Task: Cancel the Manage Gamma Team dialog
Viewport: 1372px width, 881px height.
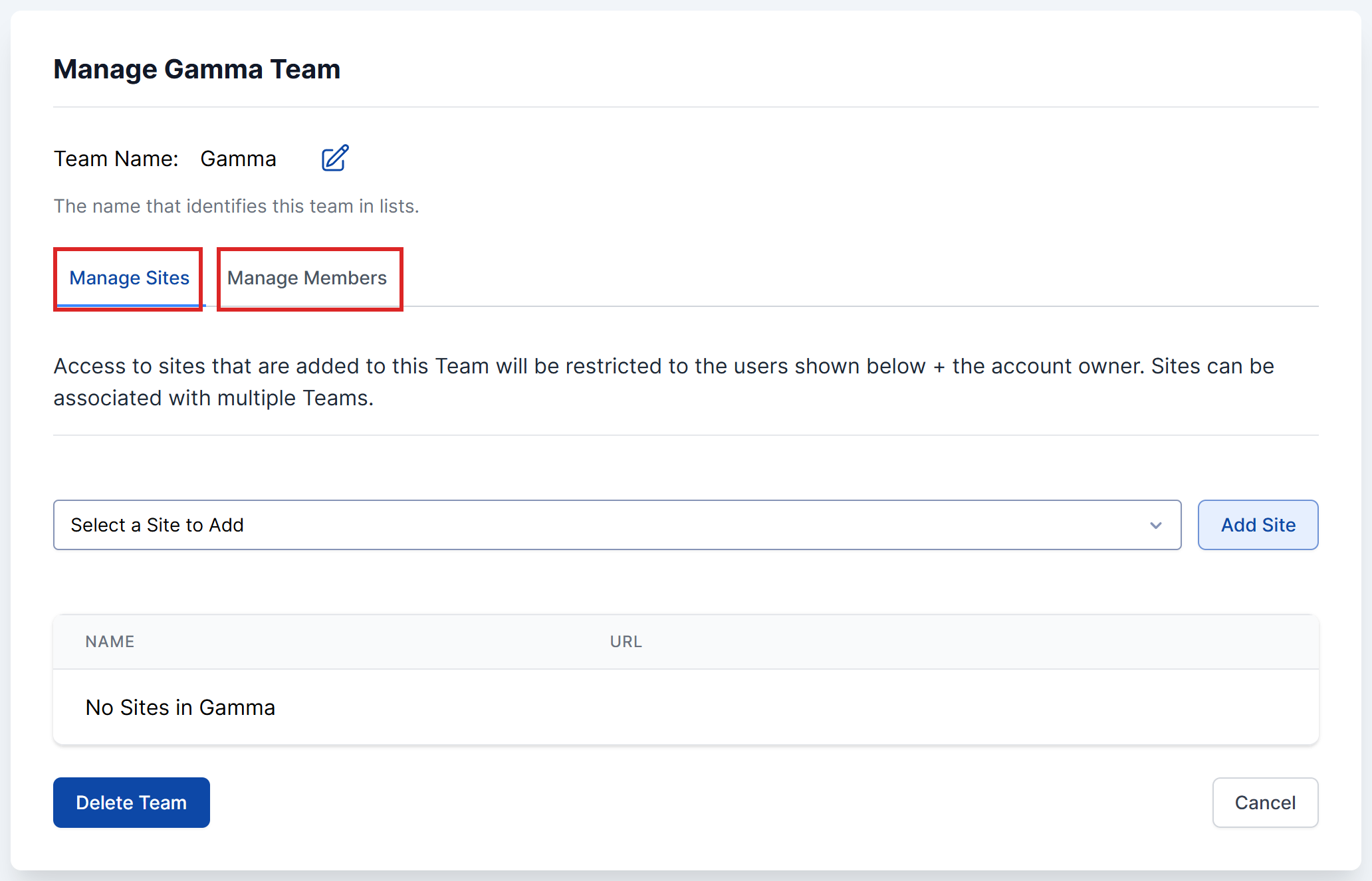Action: click(x=1265, y=803)
